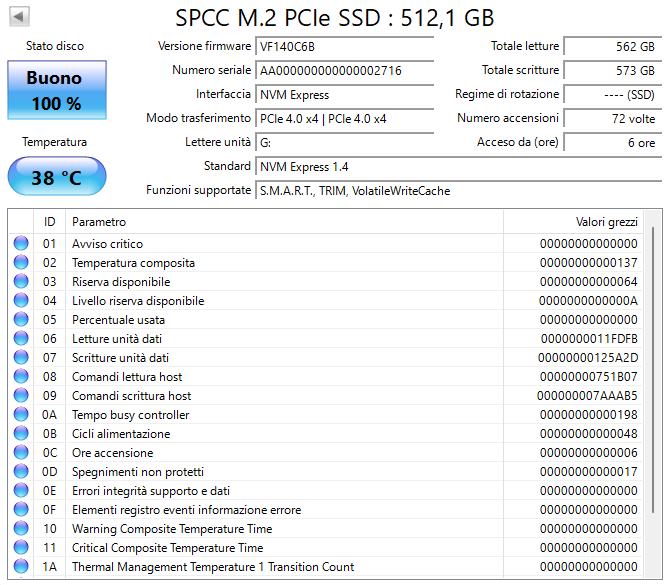Click the status orb for Spegnimenti non protetti
Viewport: 669px width, 585px height.
point(21,472)
